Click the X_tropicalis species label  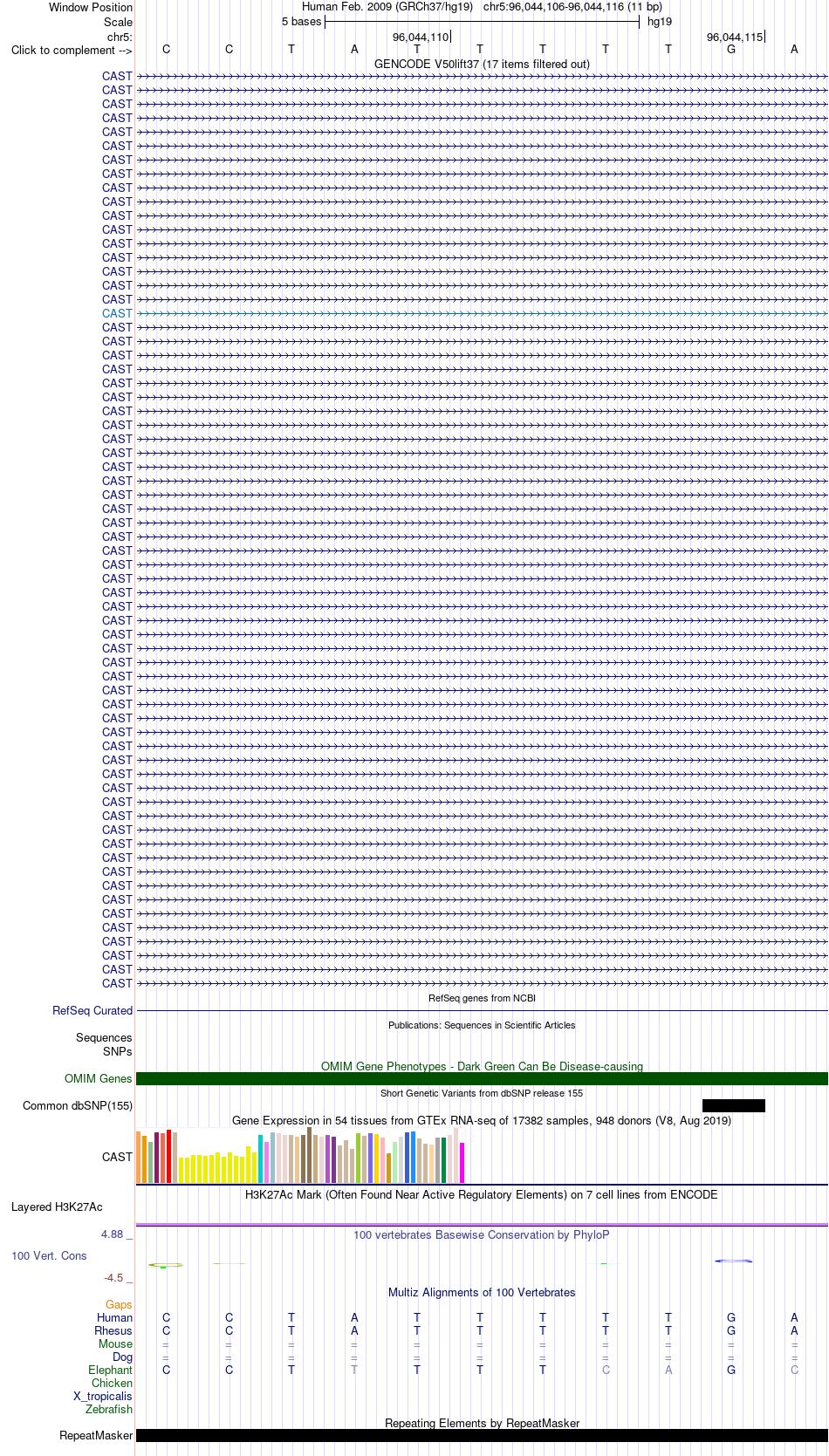[x=103, y=1396]
